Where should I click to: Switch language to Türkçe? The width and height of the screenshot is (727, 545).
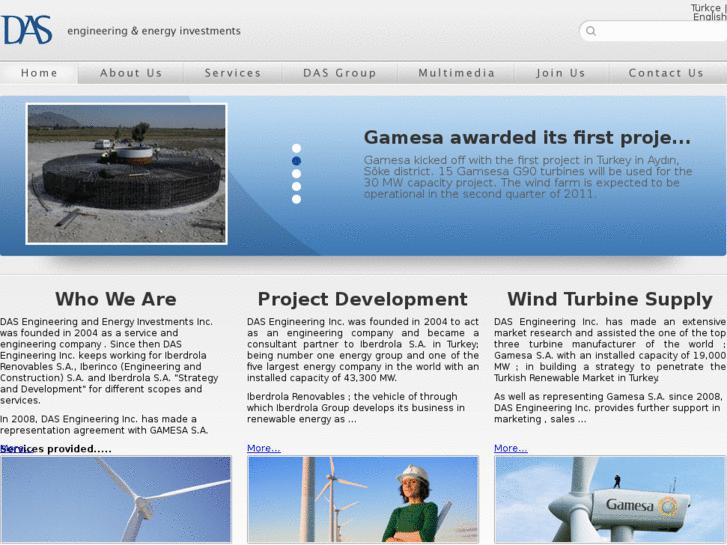(x=706, y=7)
